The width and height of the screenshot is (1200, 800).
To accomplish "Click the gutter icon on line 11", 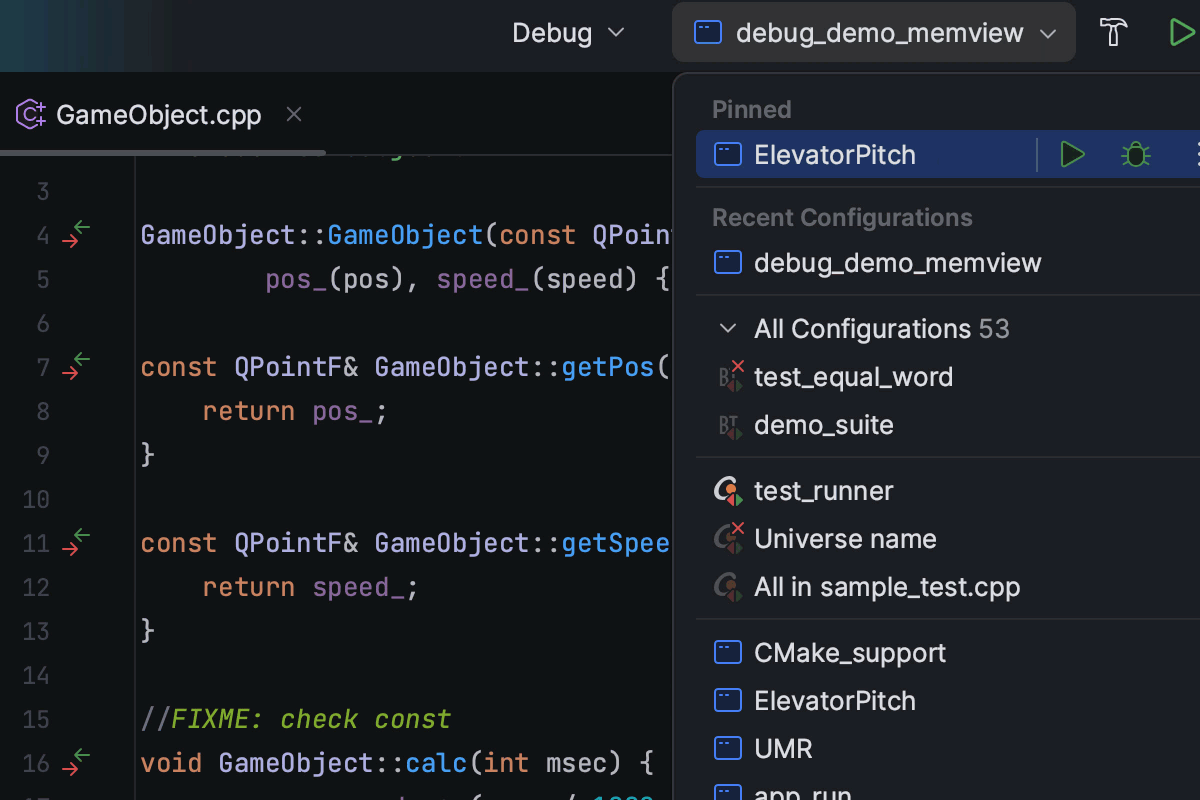I will point(76,543).
